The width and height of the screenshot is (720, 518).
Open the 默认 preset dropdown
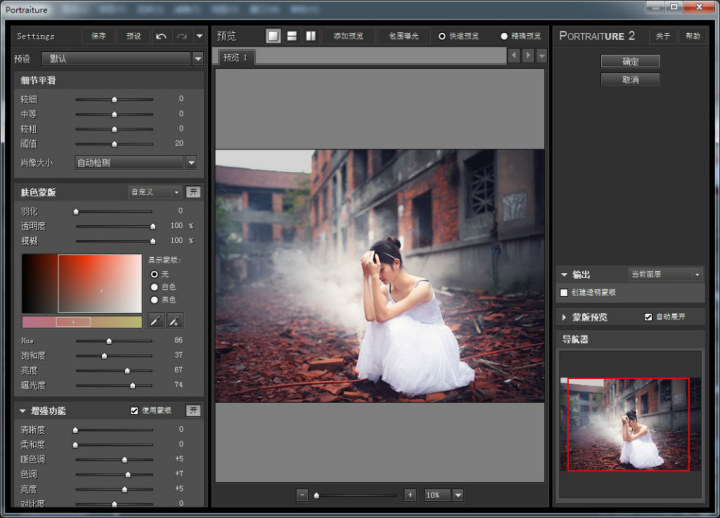pyautogui.click(x=122, y=58)
